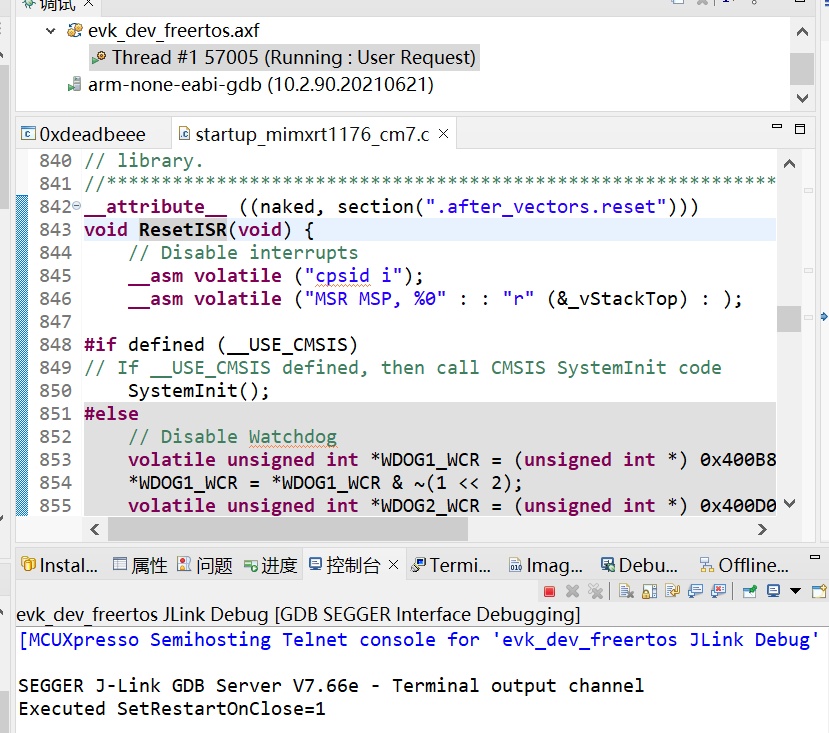
Task: Remove all terminated launches from console
Action: click(596, 591)
